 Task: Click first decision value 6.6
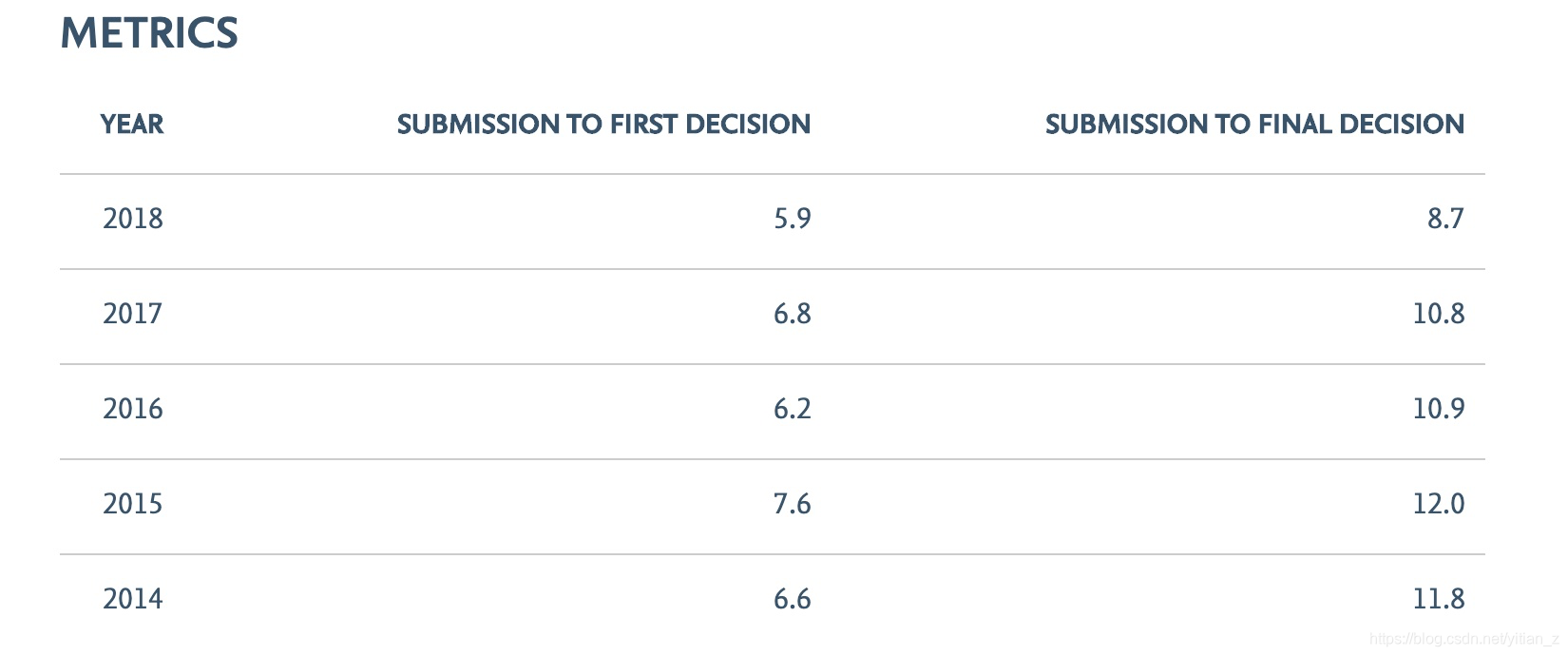tap(792, 599)
